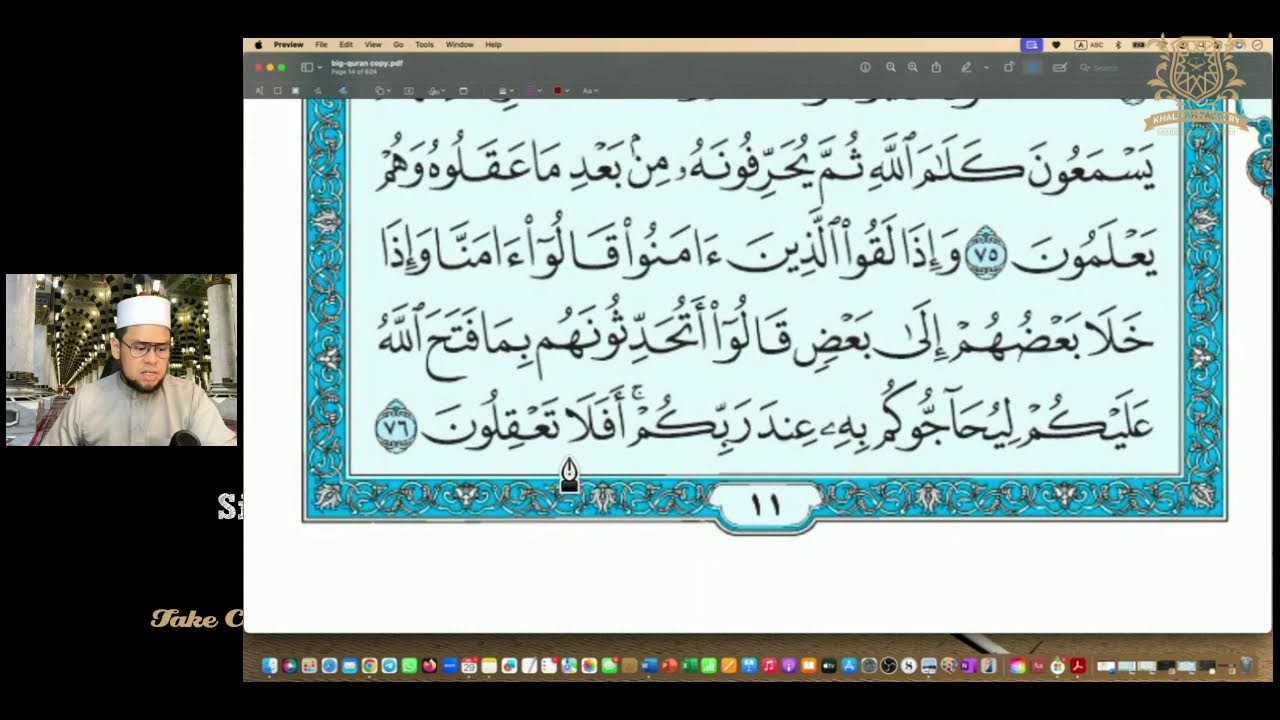Expand the sidebar view options chevron
The image size is (1280, 720).
320,67
